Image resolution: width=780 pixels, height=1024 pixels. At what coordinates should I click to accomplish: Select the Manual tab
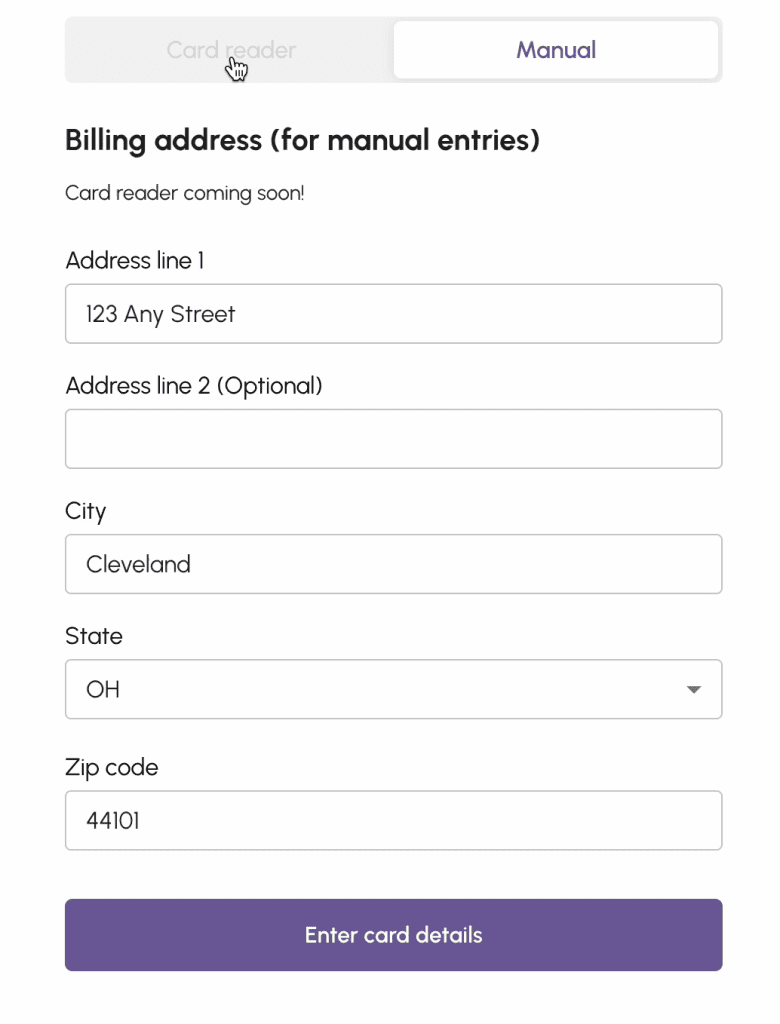[556, 50]
